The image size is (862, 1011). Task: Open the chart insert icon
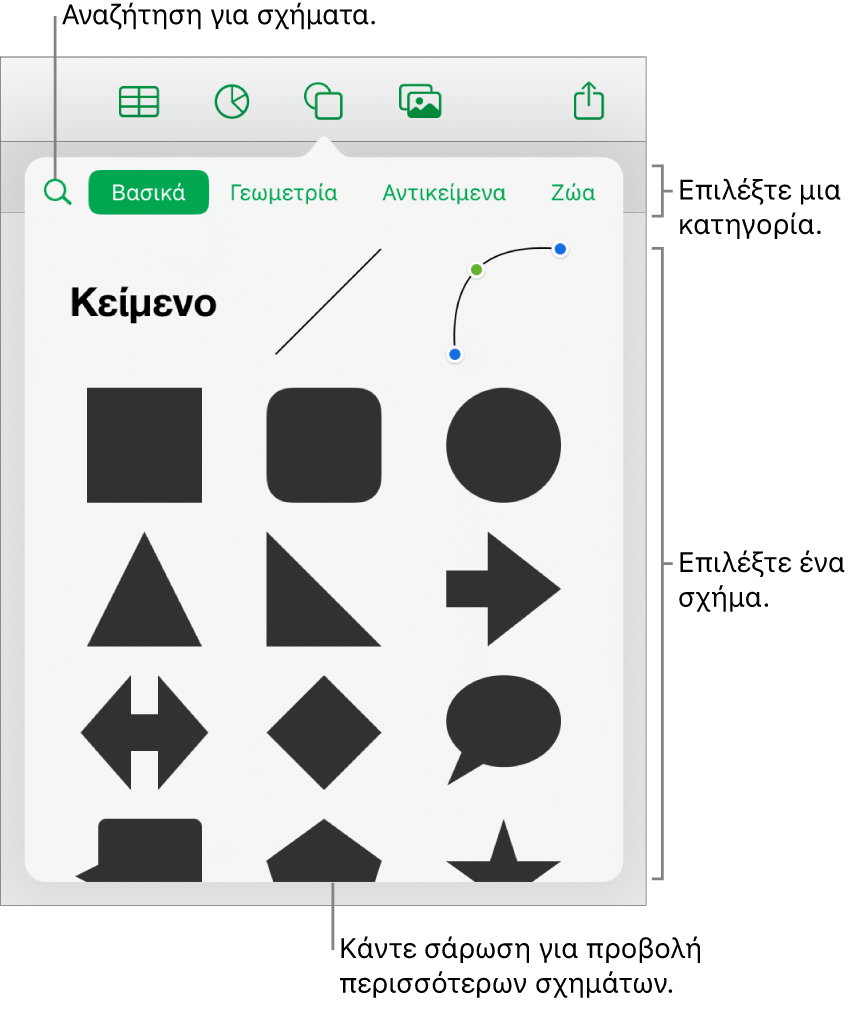231,102
